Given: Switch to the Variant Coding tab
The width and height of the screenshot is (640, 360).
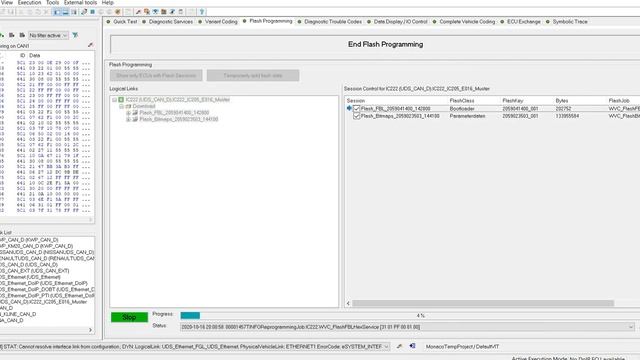Looking at the screenshot, I should [218, 22].
